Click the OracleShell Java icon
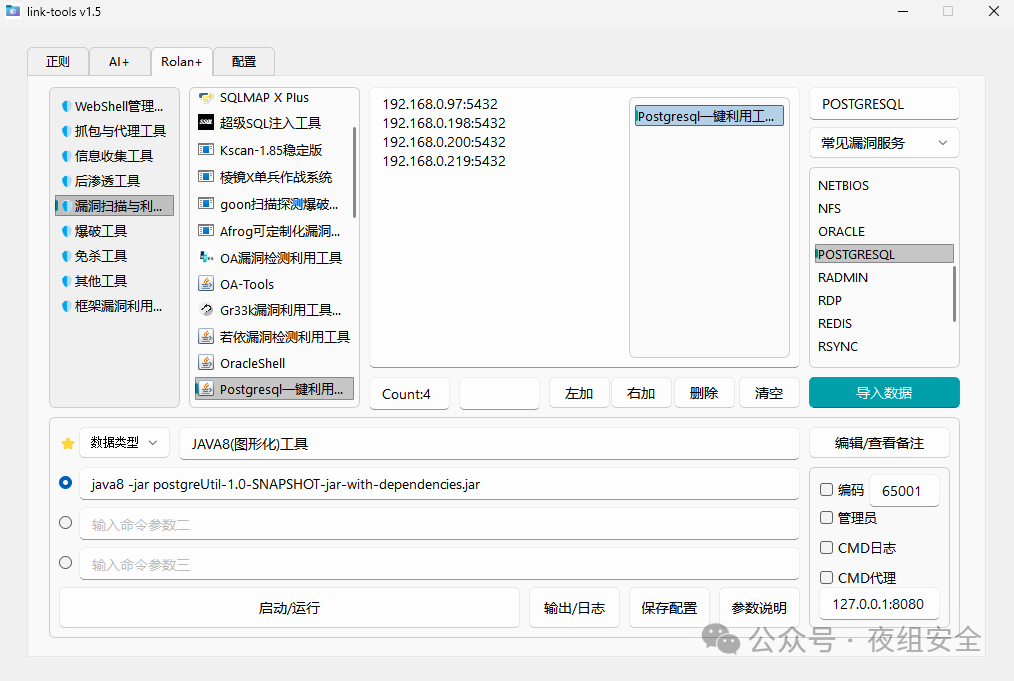 tap(206, 363)
